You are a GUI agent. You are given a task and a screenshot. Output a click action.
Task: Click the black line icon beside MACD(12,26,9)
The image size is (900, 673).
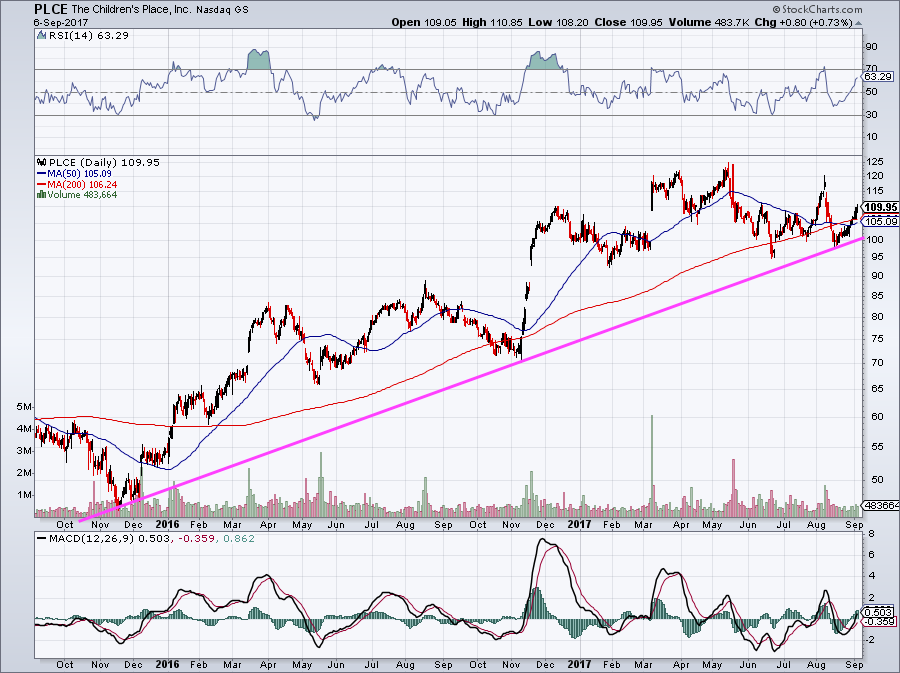pyautogui.click(x=41, y=539)
